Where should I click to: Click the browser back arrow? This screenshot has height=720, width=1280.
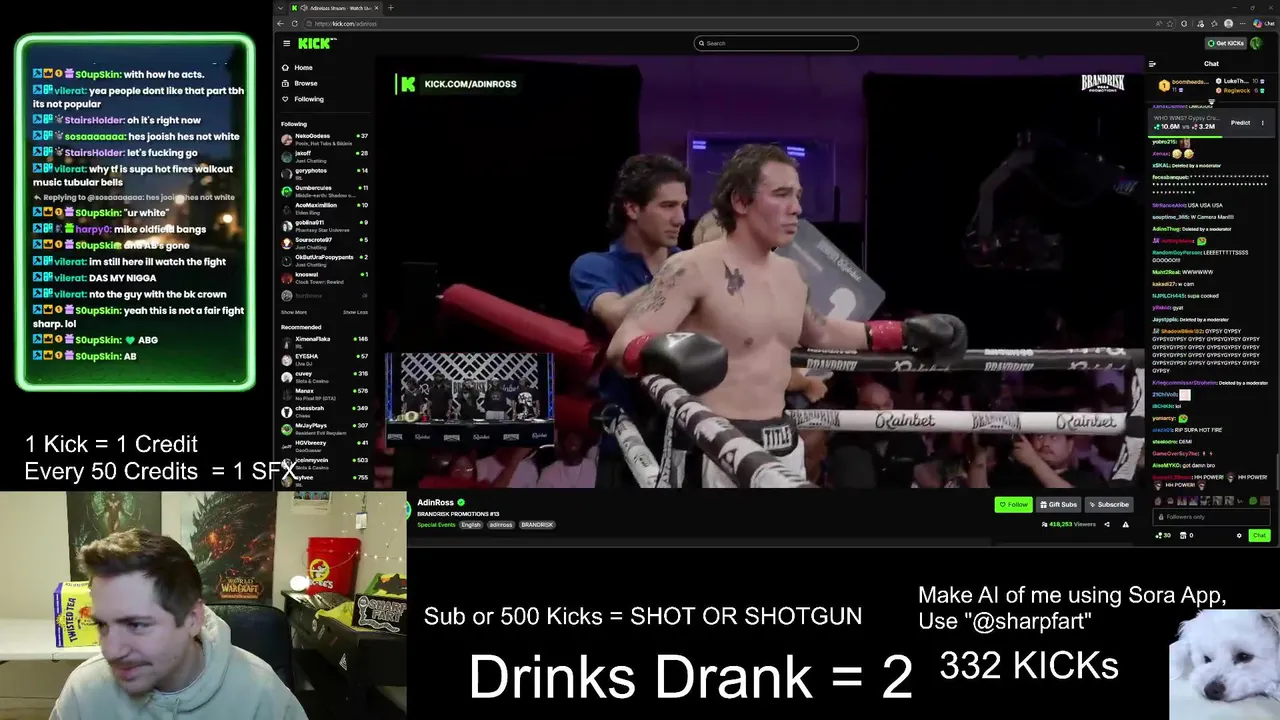point(281,23)
